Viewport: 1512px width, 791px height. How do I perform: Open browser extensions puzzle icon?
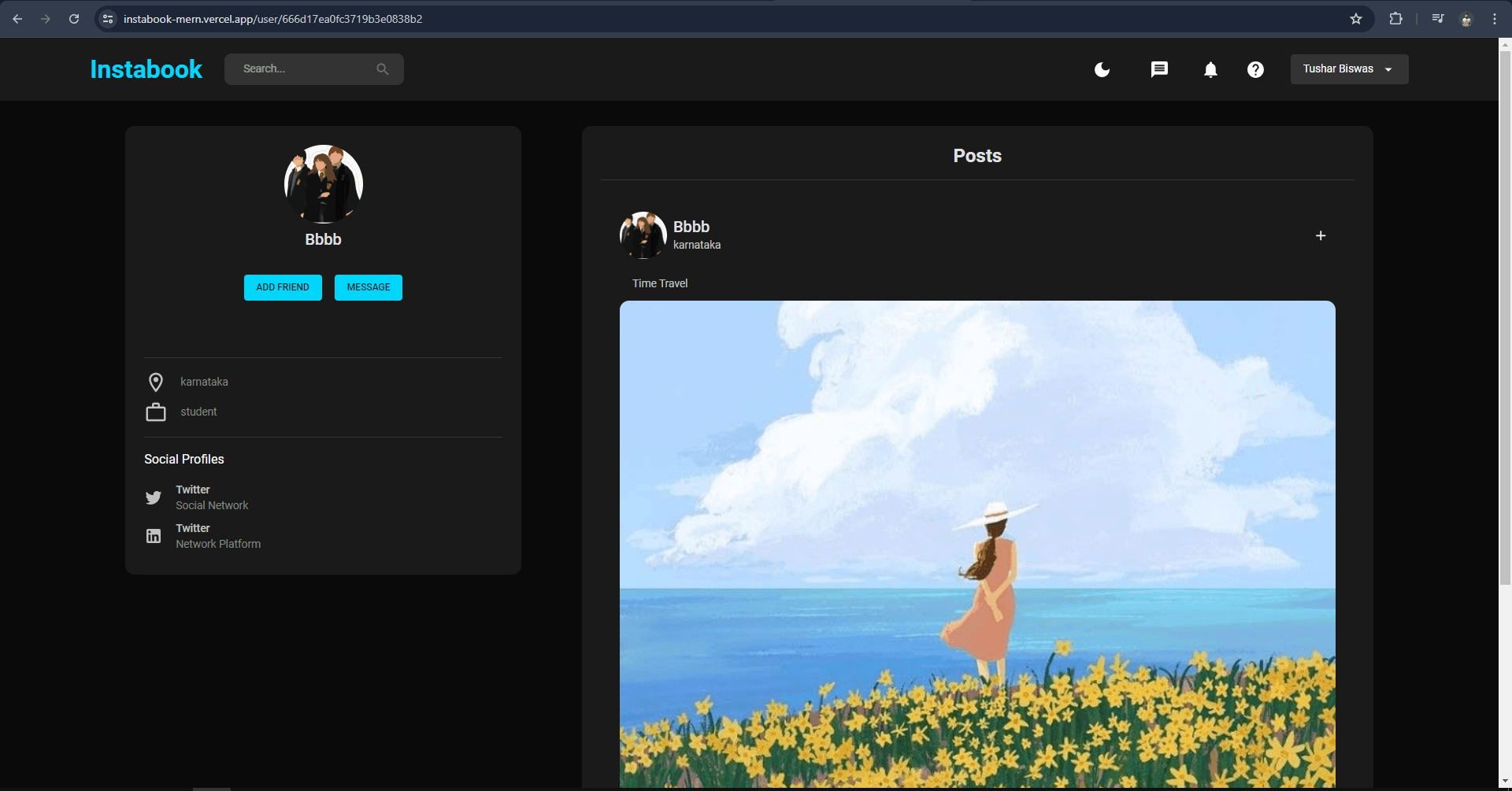1395,19
